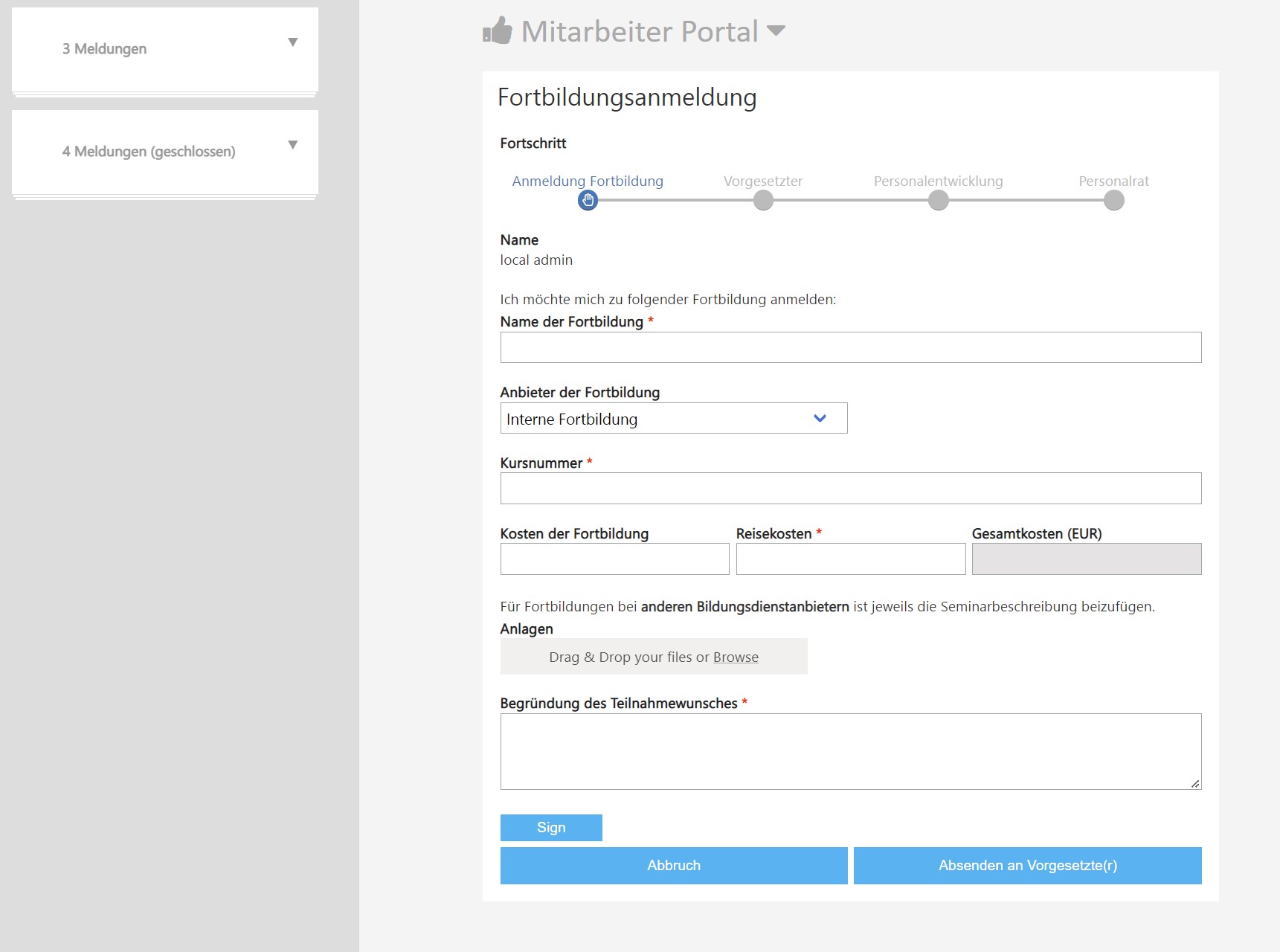
Task: Focus the Kursnummer input field
Action: (x=850, y=488)
